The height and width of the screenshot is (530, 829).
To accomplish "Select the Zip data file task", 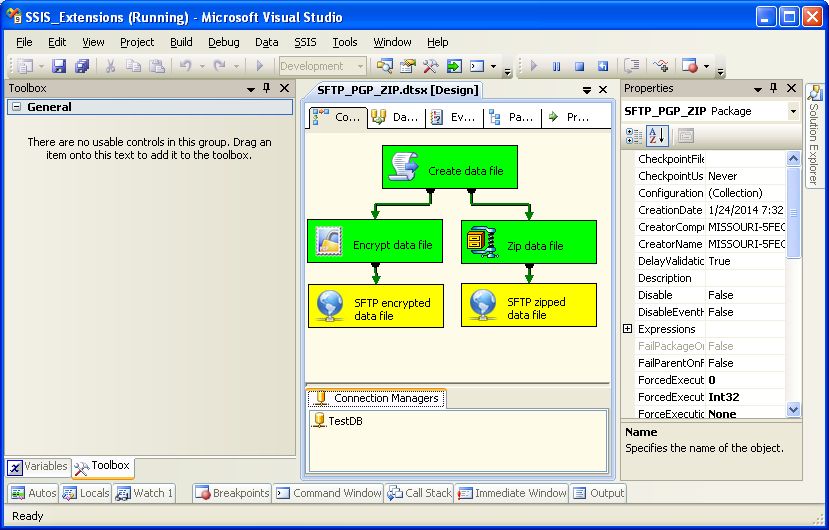I will click(x=529, y=242).
